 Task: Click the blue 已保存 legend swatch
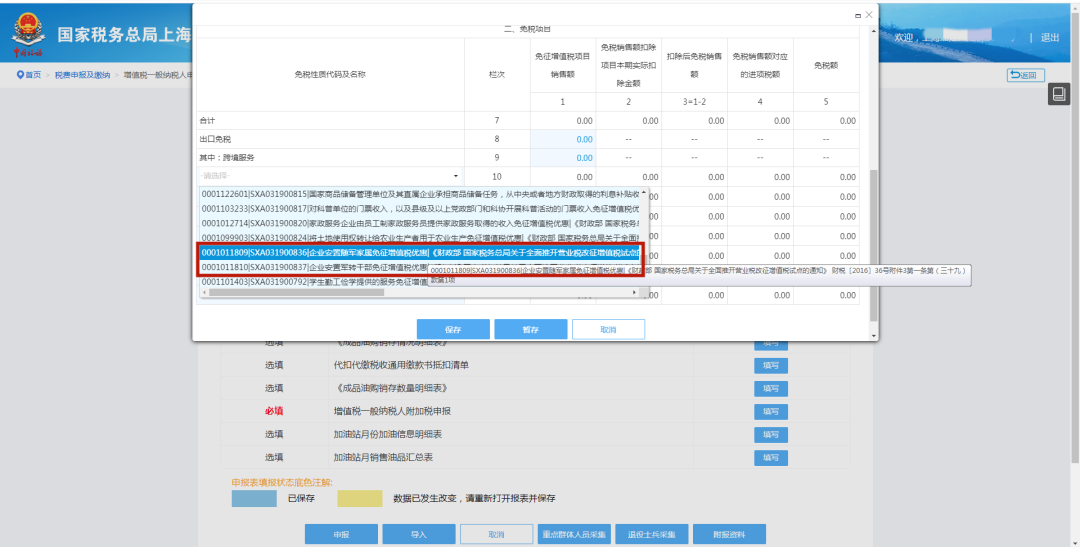(x=254, y=498)
